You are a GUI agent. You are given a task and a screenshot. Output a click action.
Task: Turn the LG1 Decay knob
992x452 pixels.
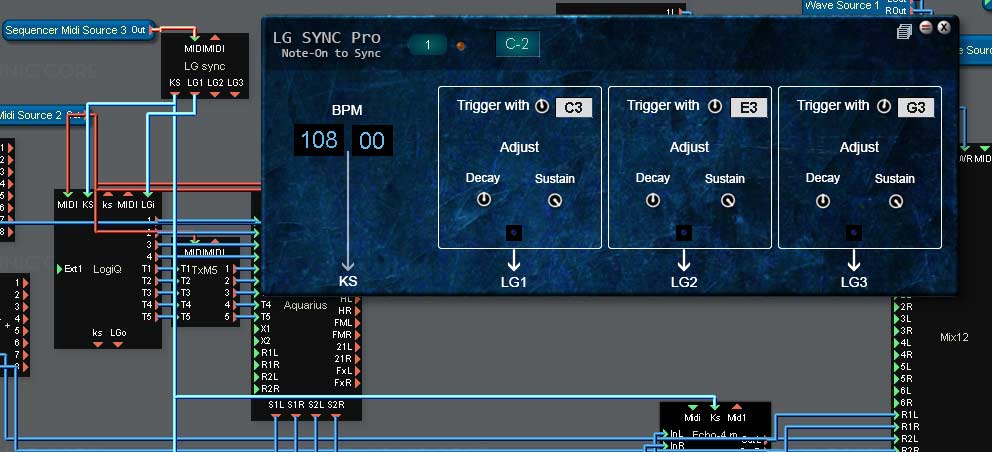[x=483, y=200]
